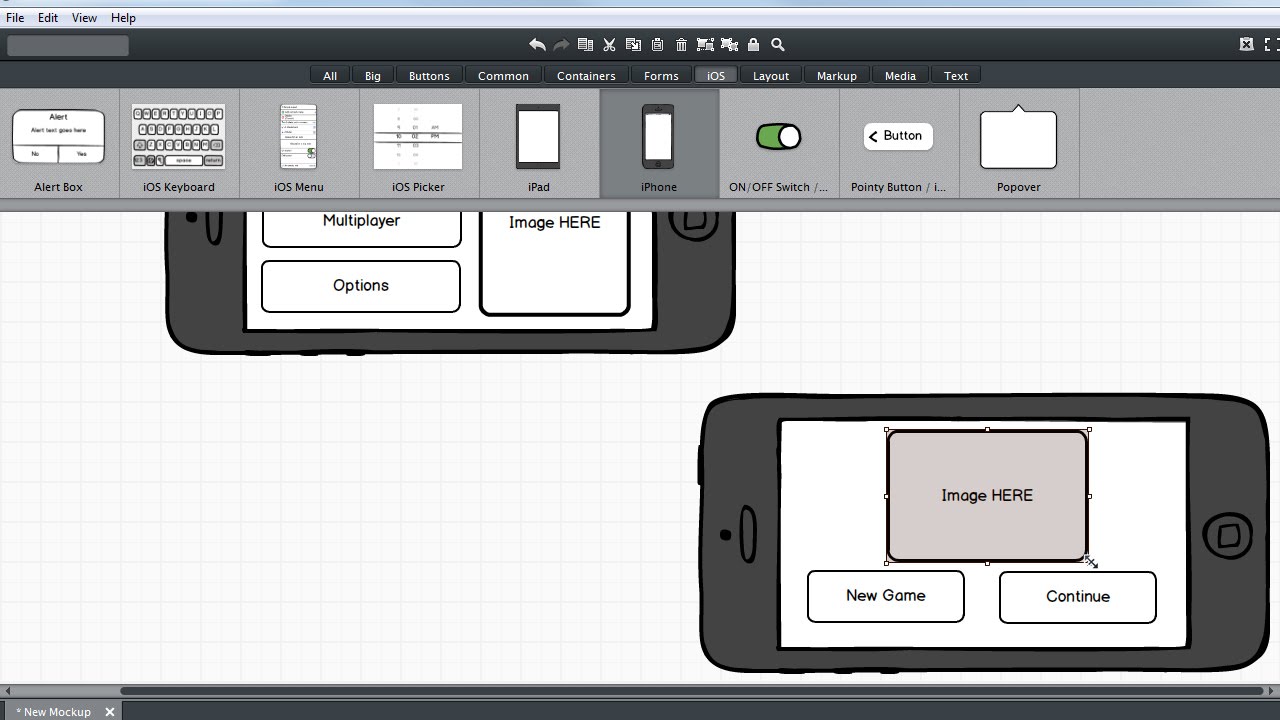Click the New Game button in the mockup

click(885, 596)
